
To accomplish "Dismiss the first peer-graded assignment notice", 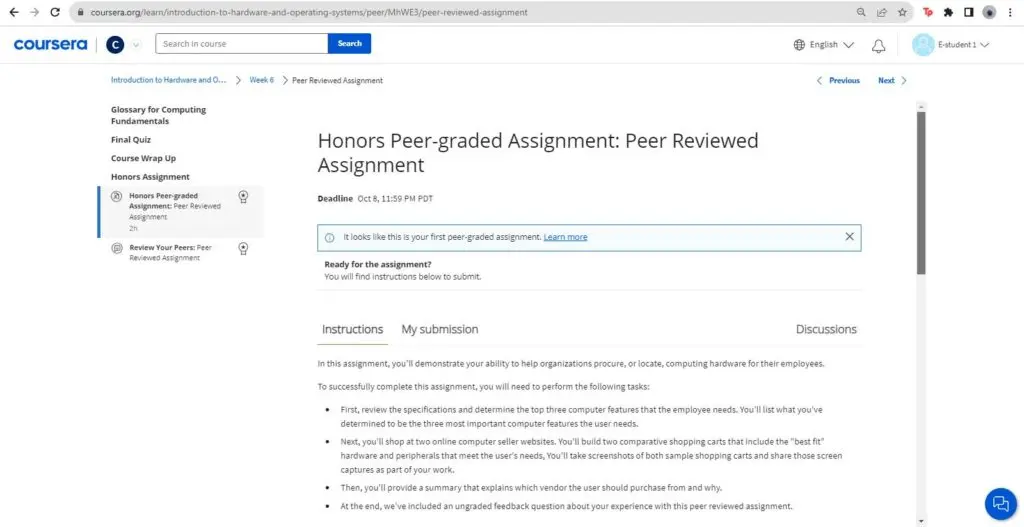I will [849, 236].
